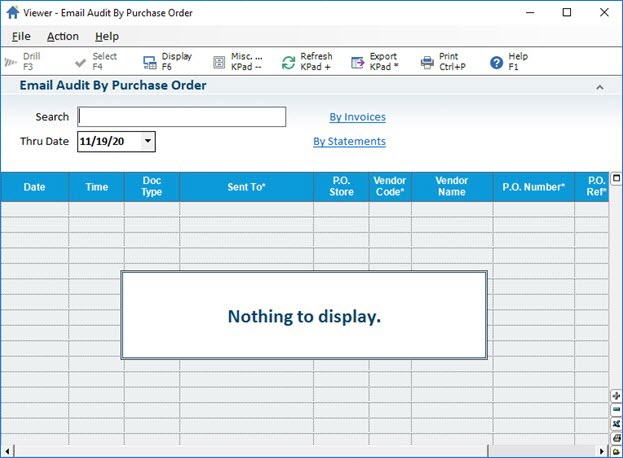Viewport: 623px width, 458px height.
Task: Export the grid using the Export icon
Action: point(358,62)
